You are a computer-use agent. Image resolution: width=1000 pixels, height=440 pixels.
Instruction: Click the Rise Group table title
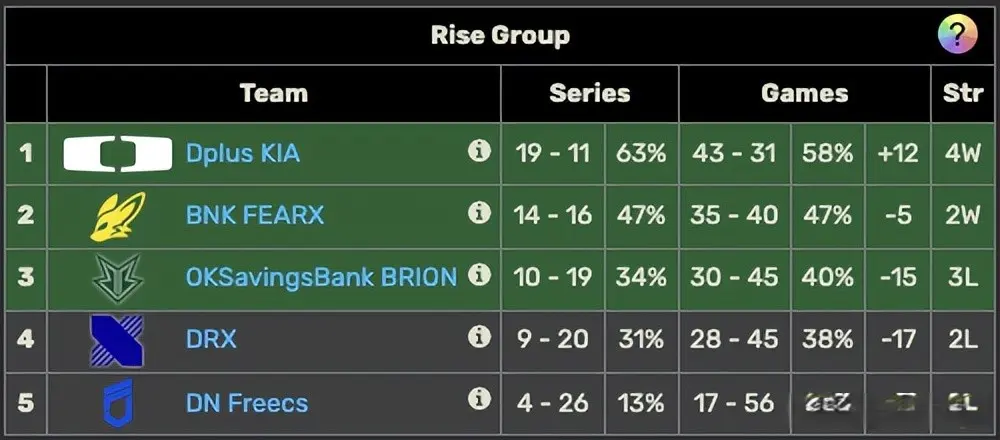500,35
